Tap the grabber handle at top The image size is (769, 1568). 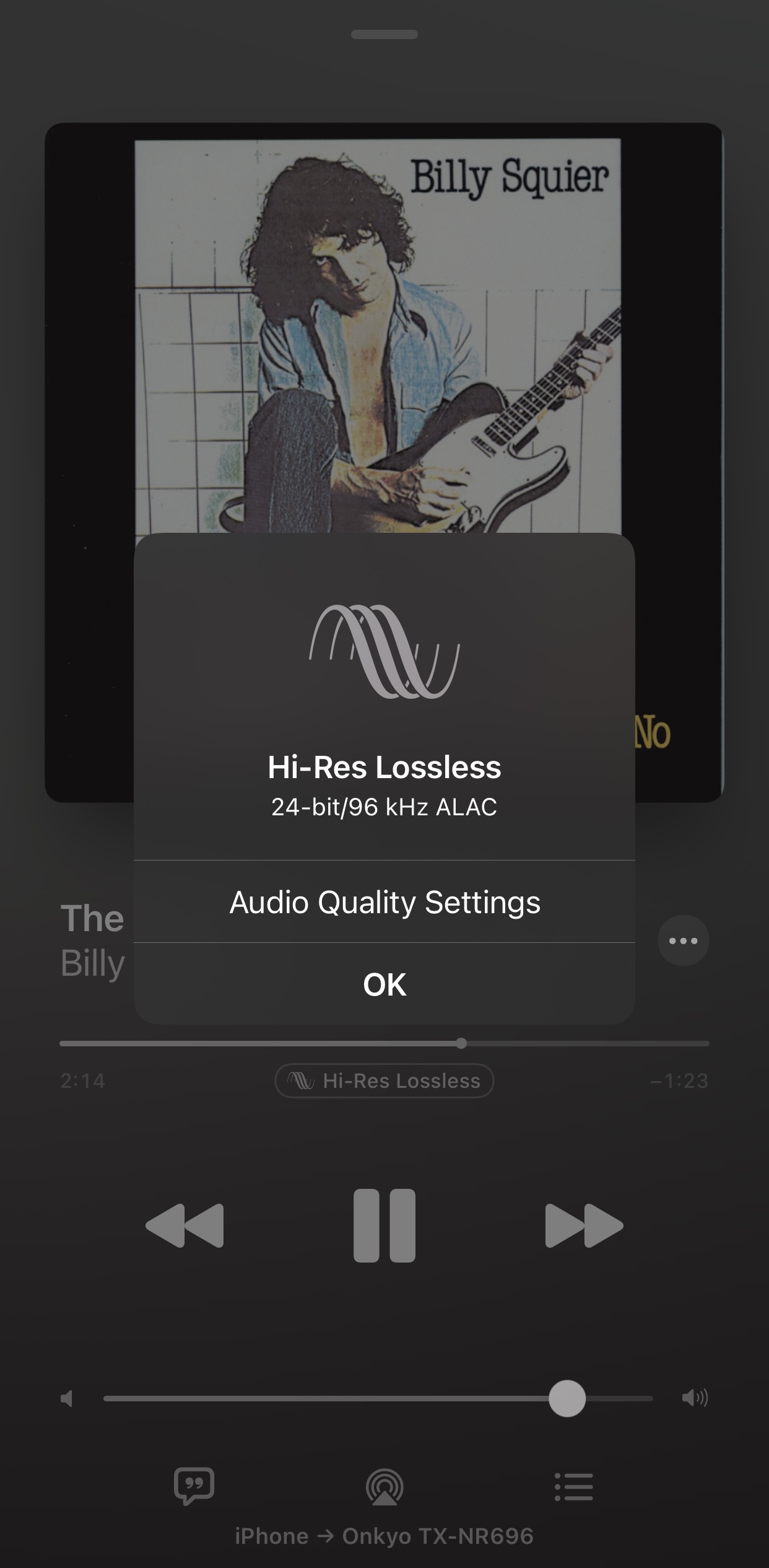click(x=384, y=34)
